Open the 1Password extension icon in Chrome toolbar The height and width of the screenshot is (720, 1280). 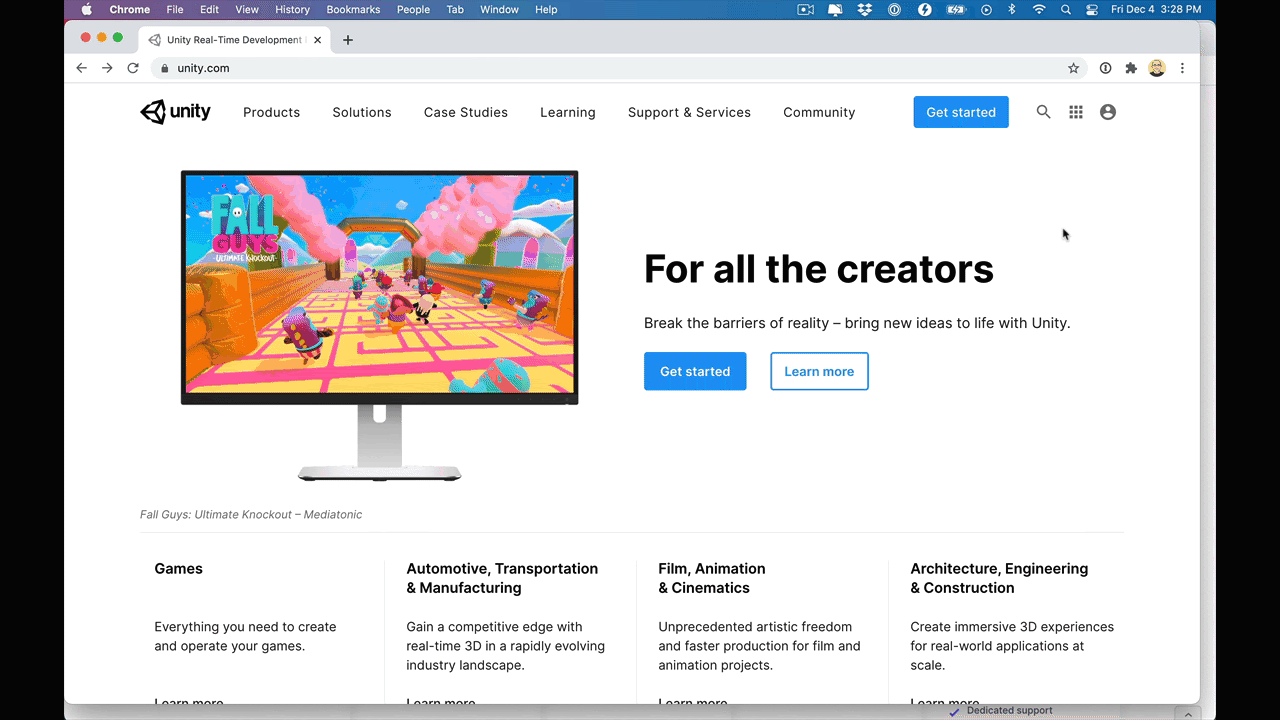pos(1105,68)
